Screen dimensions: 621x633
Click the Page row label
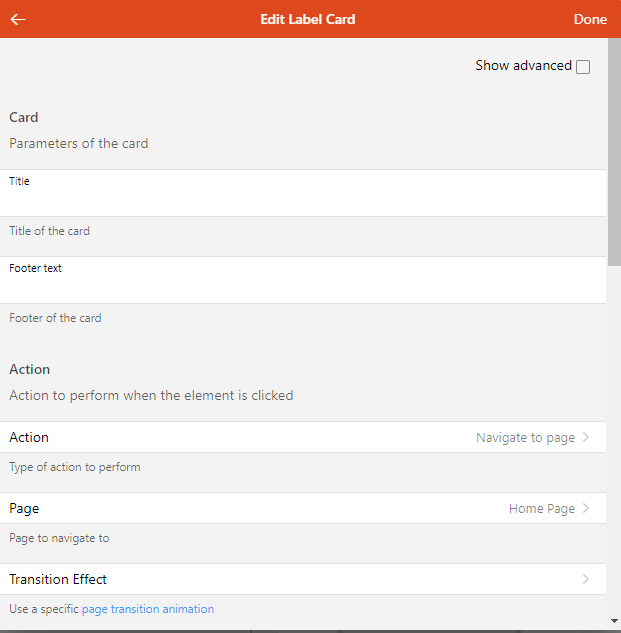click(x=24, y=509)
